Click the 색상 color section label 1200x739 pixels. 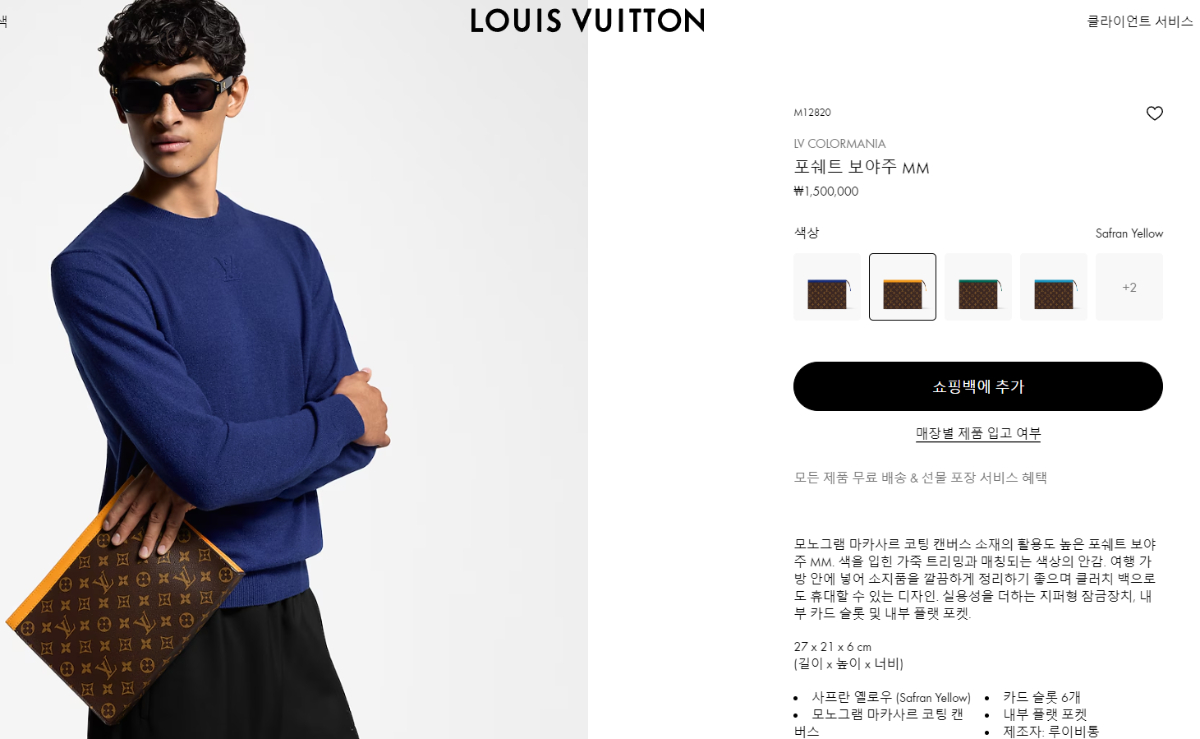click(x=806, y=233)
